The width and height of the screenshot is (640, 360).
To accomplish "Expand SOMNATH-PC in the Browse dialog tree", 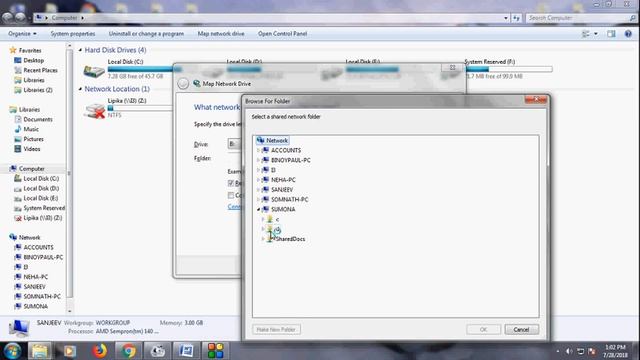I will tap(258, 199).
